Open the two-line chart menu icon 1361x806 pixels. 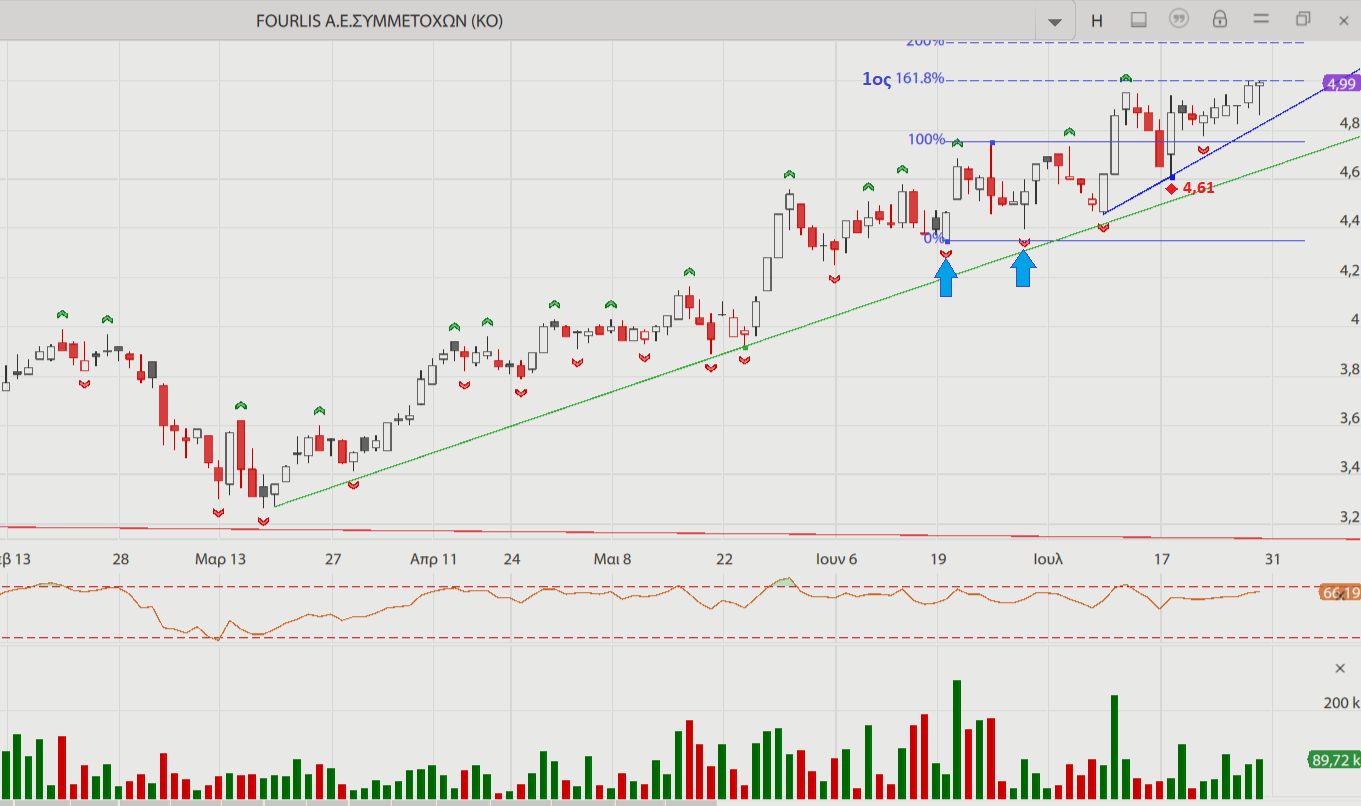(1261, 19)
